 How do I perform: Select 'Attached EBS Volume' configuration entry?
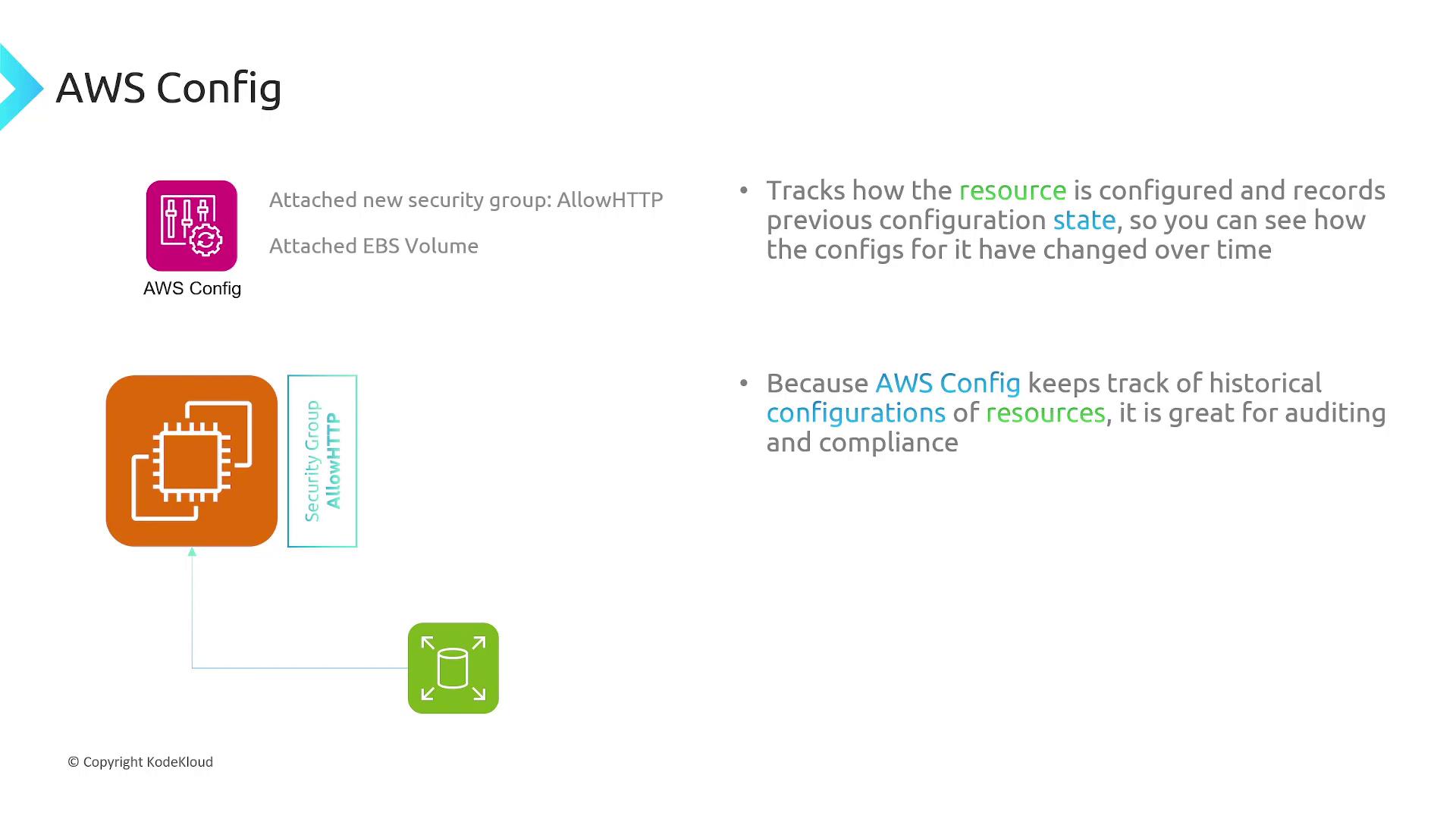point(373,246)
